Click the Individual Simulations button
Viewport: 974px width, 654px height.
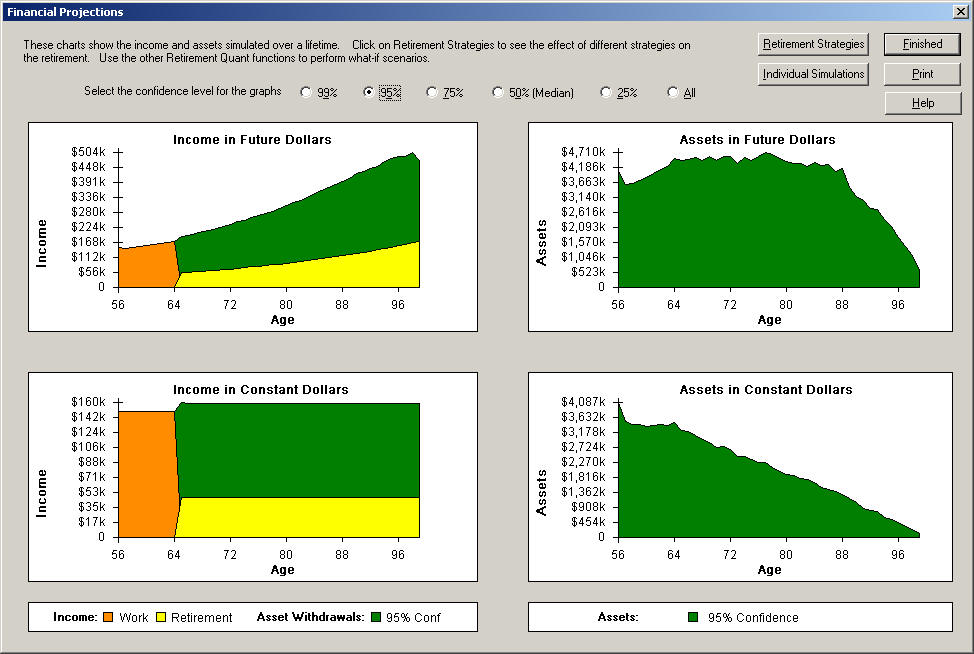click(813, 74)
